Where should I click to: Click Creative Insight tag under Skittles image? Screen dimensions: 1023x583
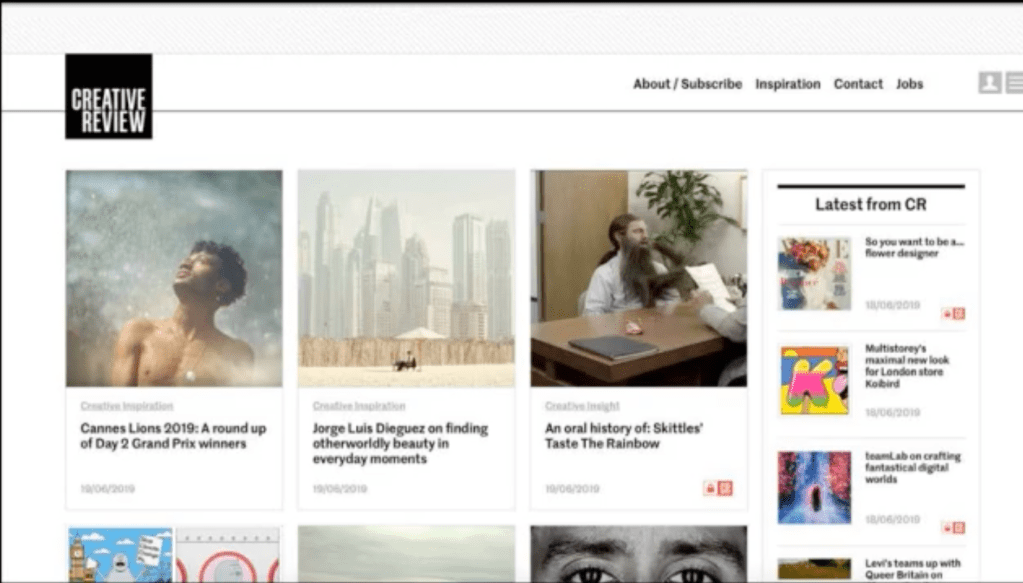pyautogui.click(x=582, y=406)
